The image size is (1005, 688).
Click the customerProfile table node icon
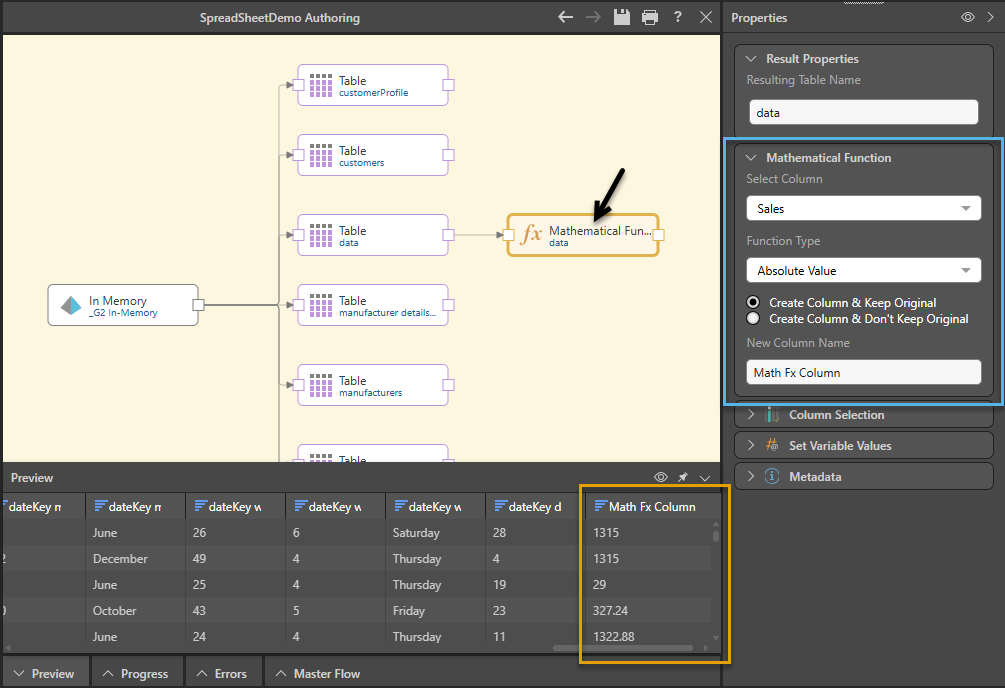[320, 85]
